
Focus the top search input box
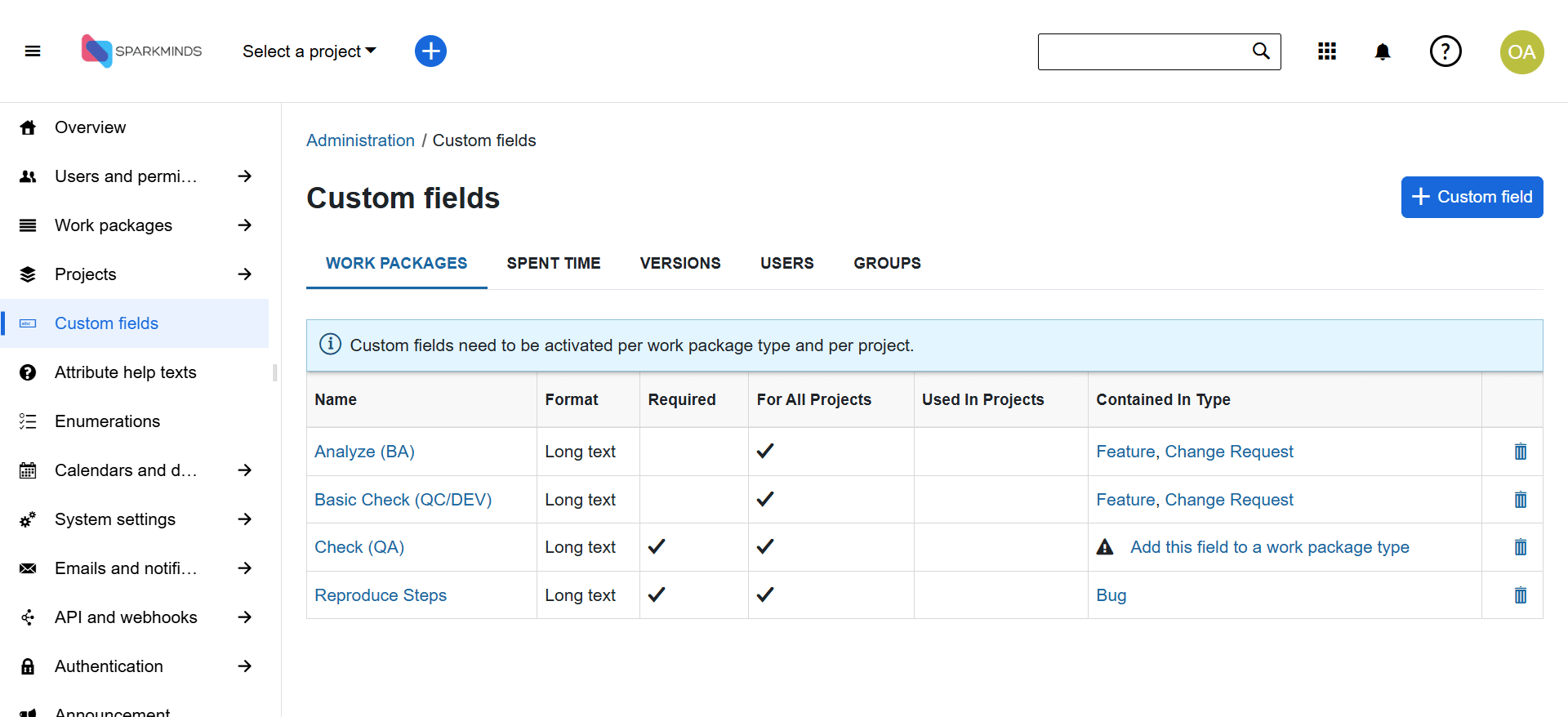[1143, 51]
